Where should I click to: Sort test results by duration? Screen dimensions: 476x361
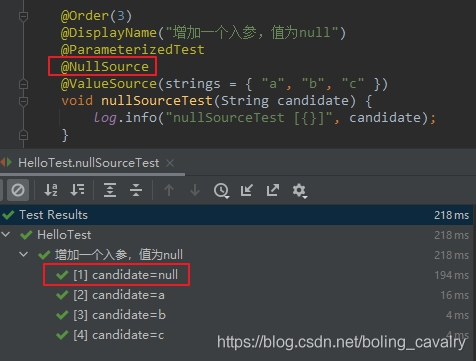pos(77,190)
